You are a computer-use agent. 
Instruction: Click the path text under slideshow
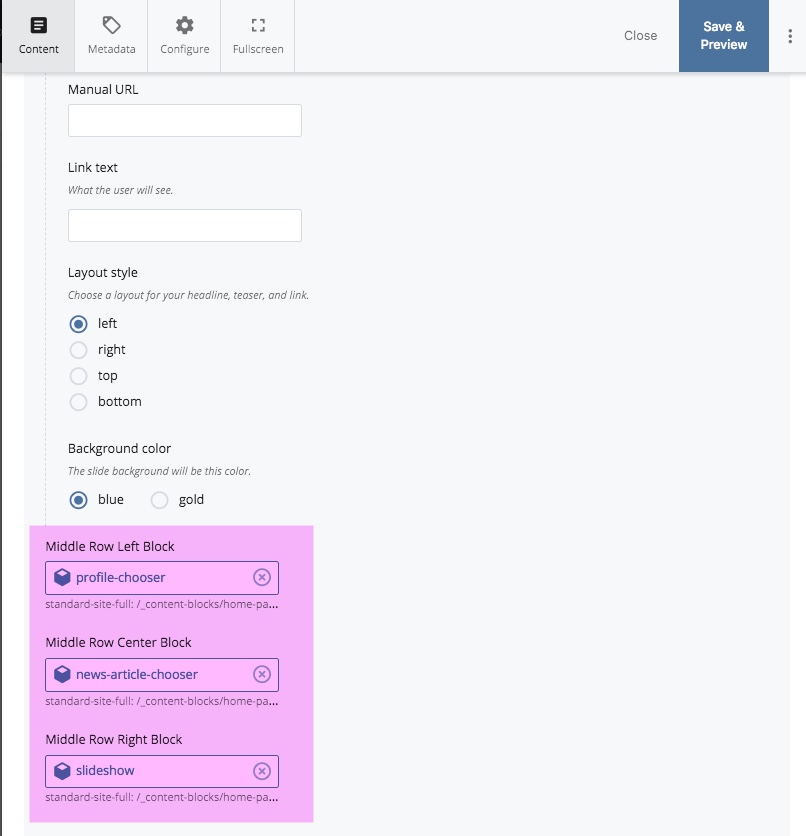(162, 798)
